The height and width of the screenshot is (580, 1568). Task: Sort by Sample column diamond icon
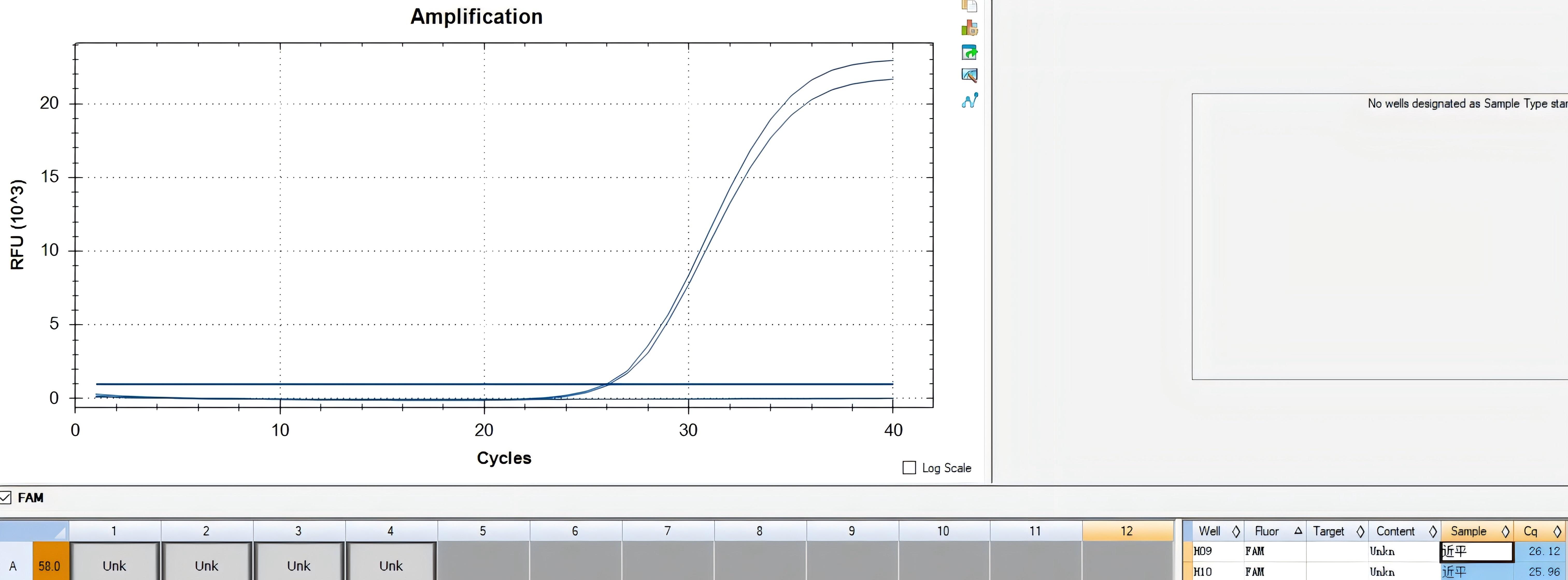[x=1505, y=531]
